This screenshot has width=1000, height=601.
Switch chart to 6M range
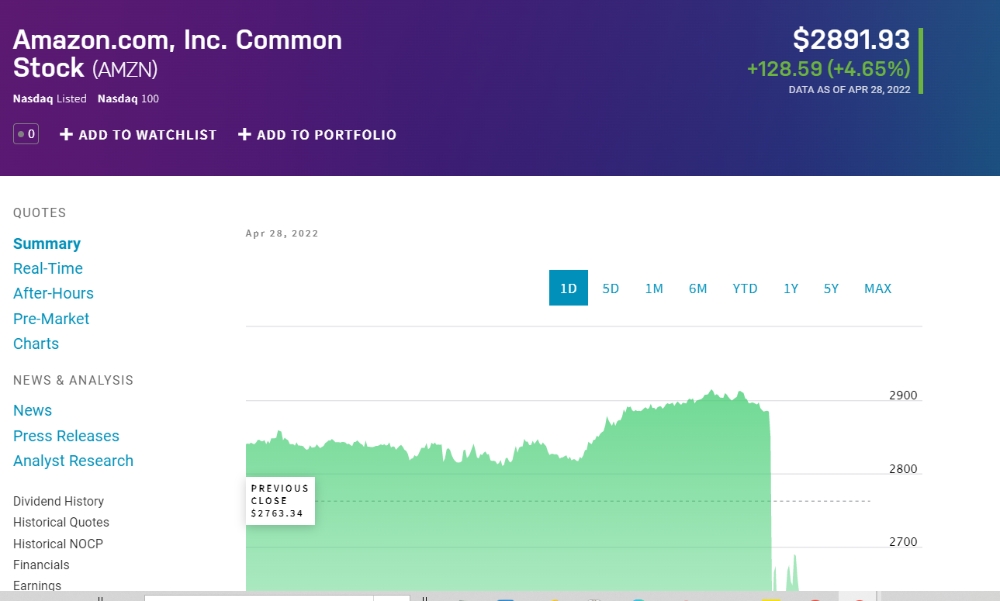[698, 288]
